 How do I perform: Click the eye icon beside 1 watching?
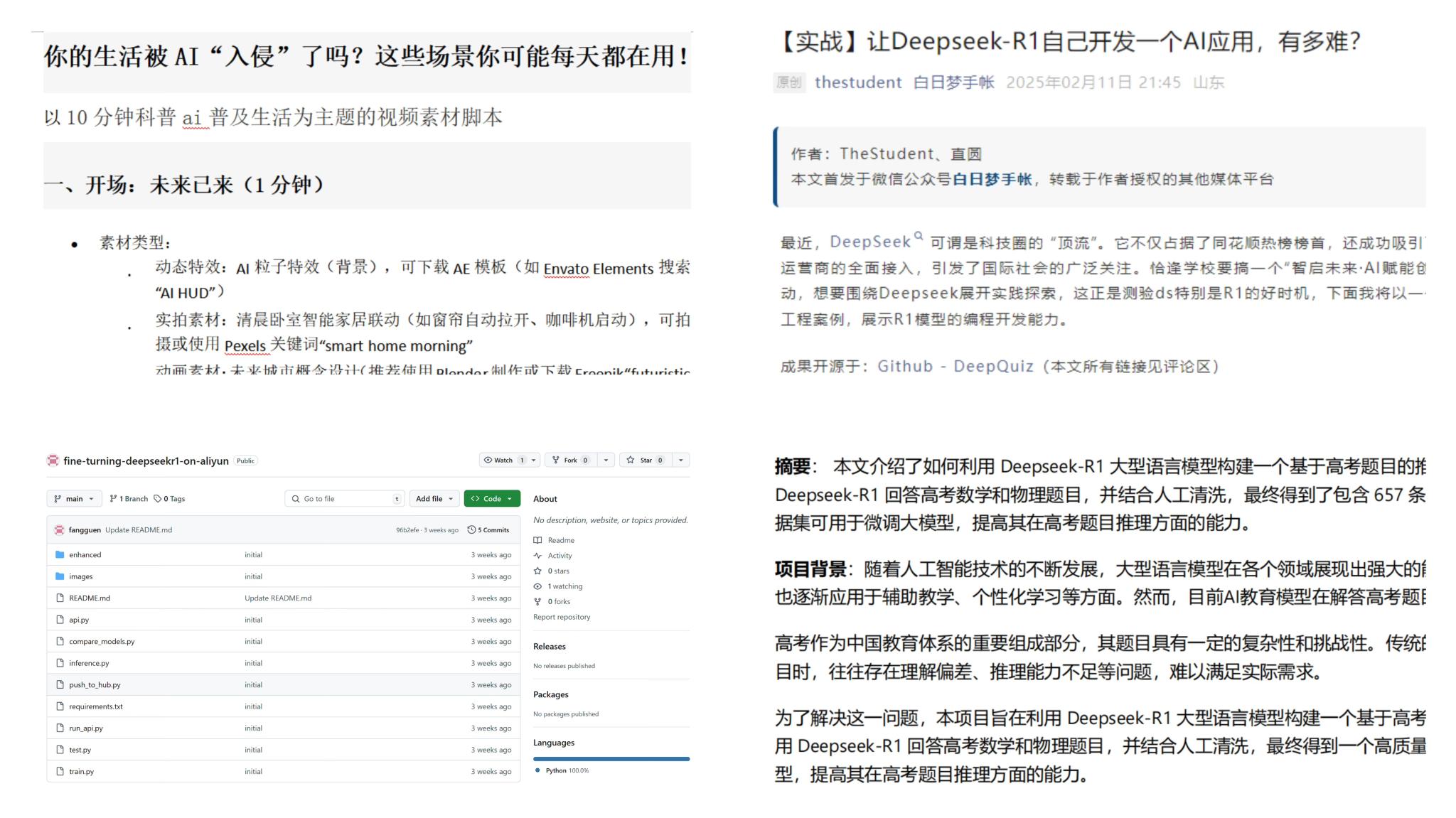click(537, 587)
